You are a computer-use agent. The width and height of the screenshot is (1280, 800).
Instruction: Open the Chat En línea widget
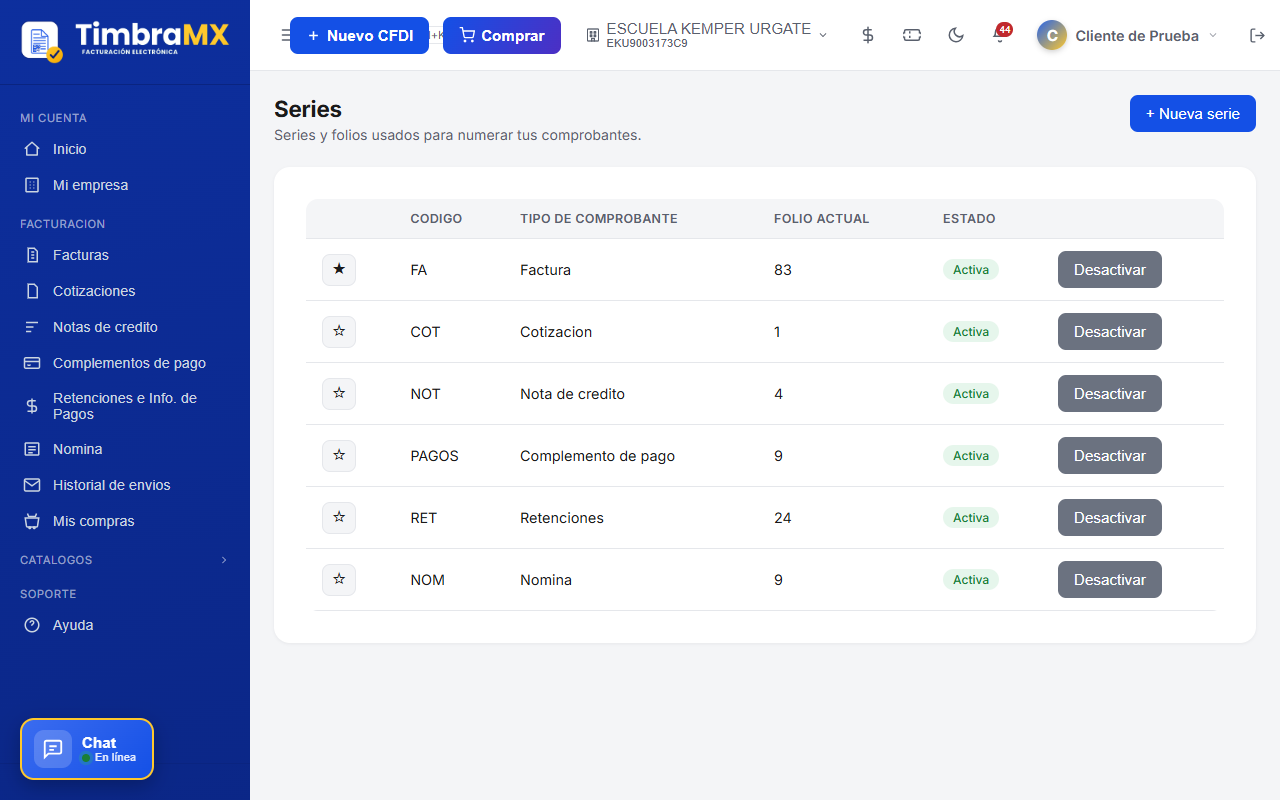pos(87,749)
